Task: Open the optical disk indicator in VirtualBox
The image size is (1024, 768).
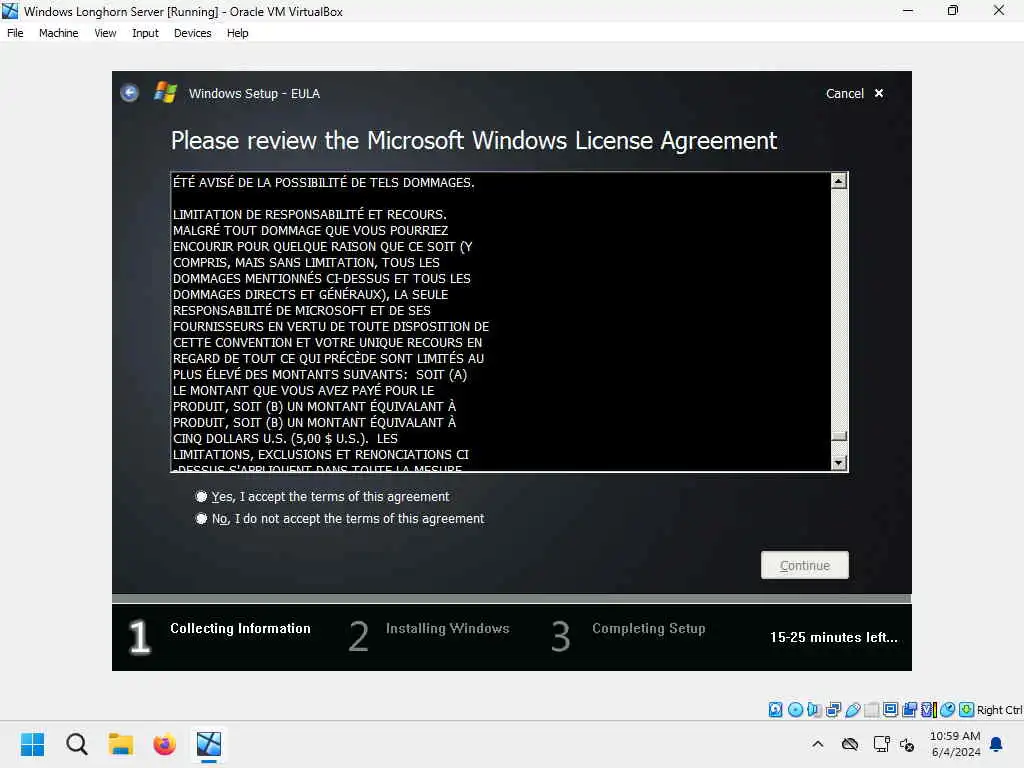Action: click(795, 709)
